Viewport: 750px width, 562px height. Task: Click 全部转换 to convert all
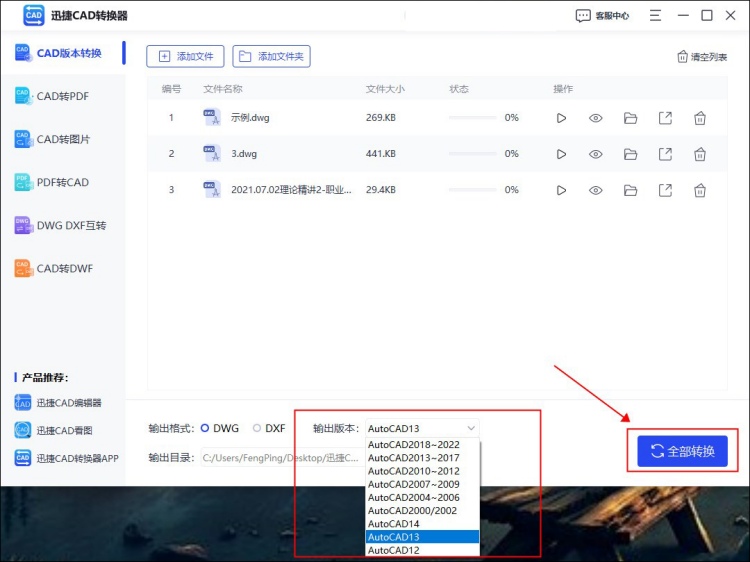[682, 451]
